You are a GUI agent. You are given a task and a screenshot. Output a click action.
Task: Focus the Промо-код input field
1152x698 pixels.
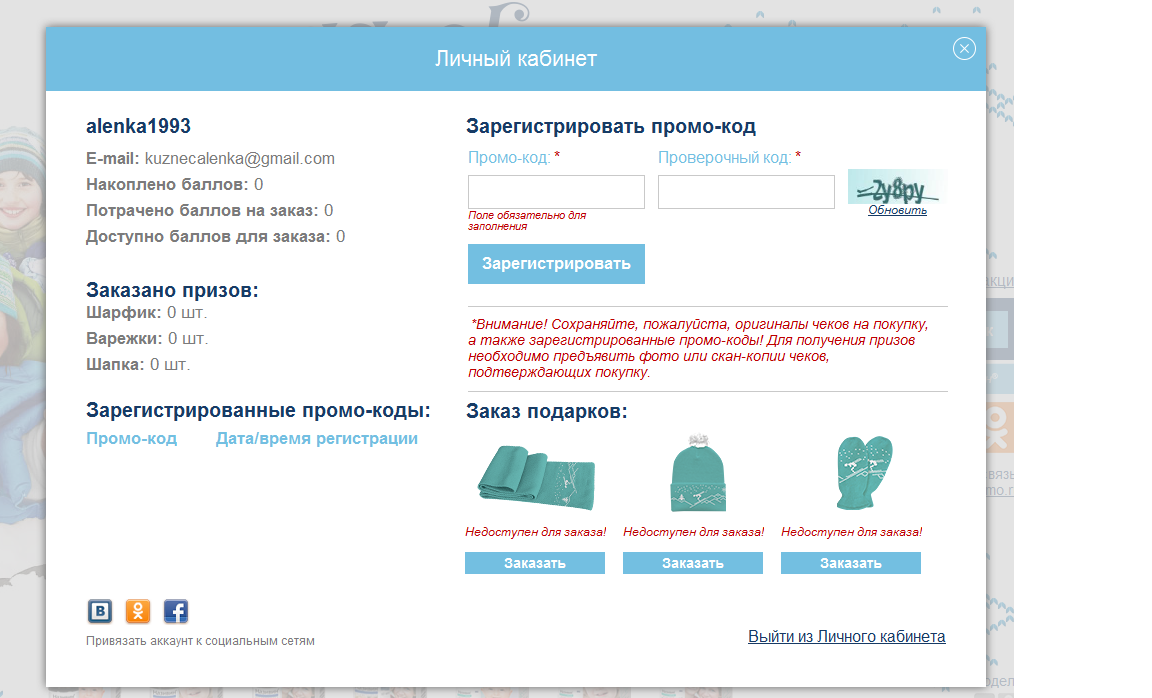pos(556,192)
